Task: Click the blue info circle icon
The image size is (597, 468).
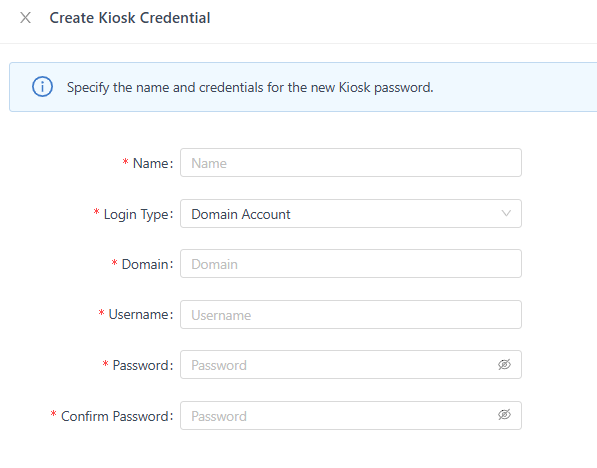Action: (42, 87)
